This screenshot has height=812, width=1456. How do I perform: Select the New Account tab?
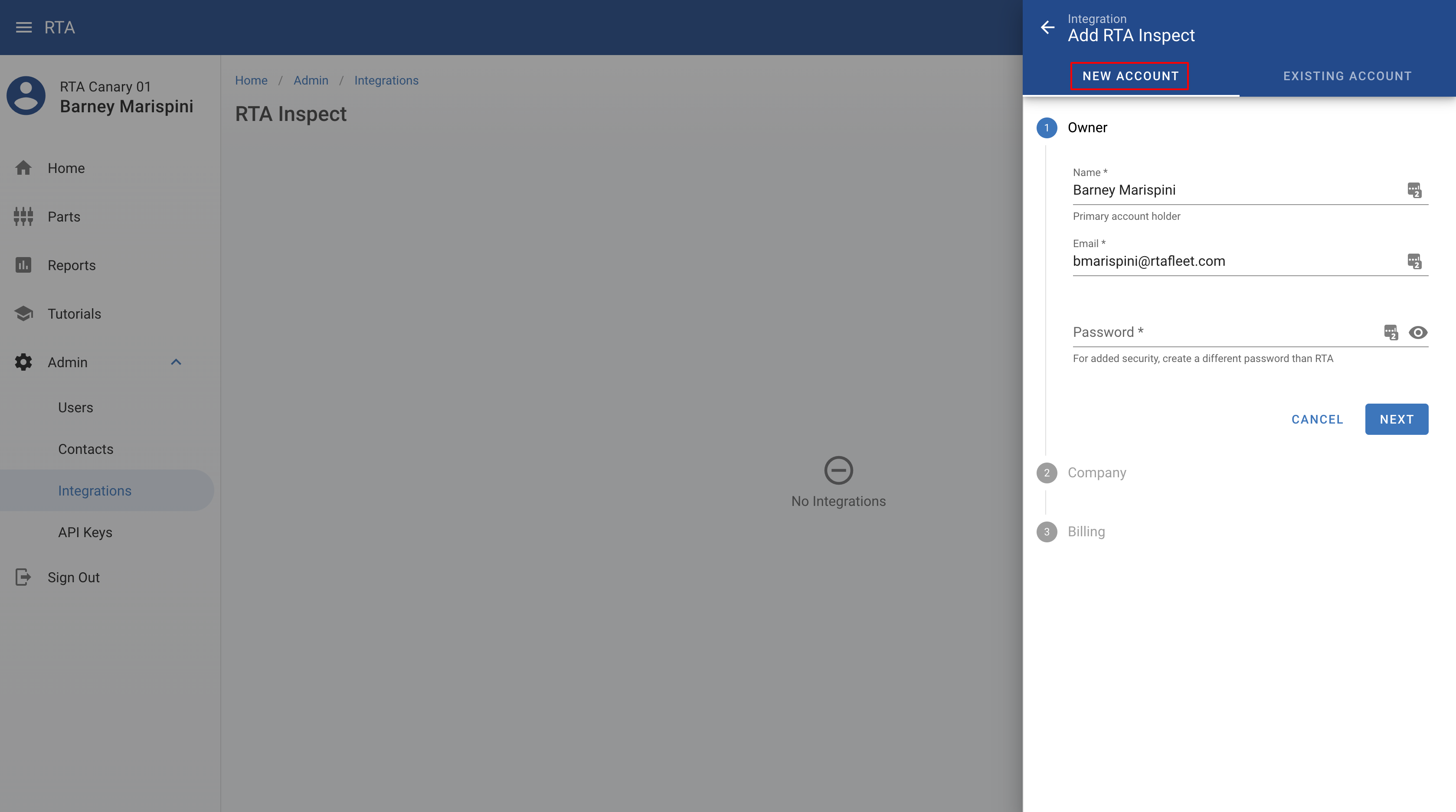pos(1130,76)
